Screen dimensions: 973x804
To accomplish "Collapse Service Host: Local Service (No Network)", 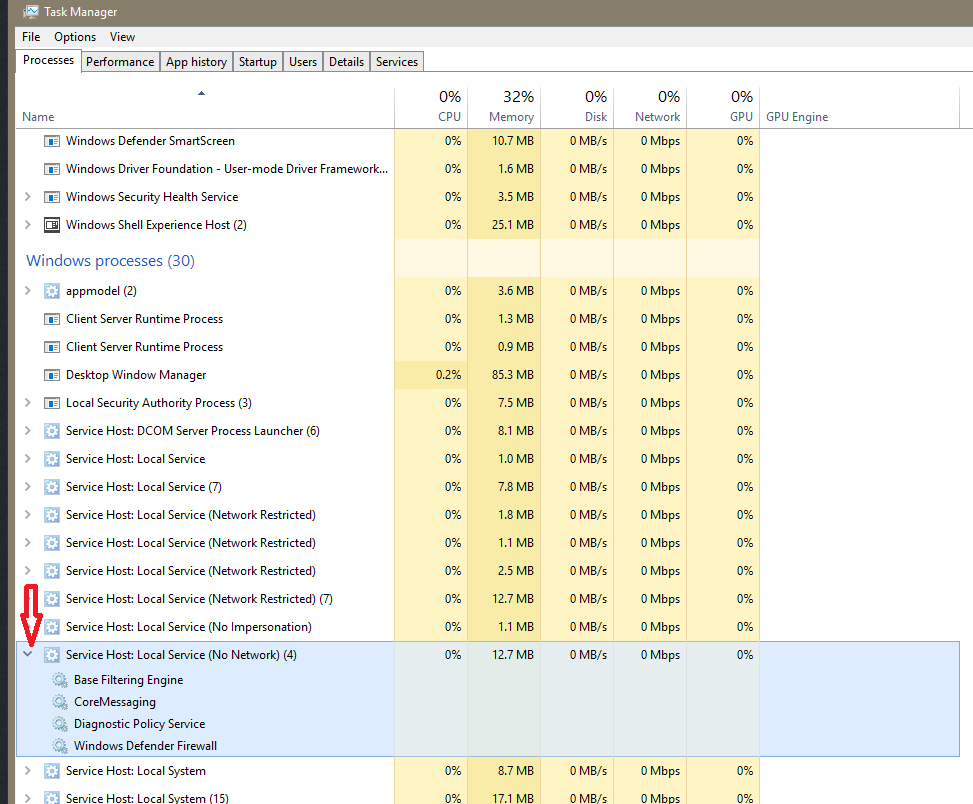I will coord(28,655).
